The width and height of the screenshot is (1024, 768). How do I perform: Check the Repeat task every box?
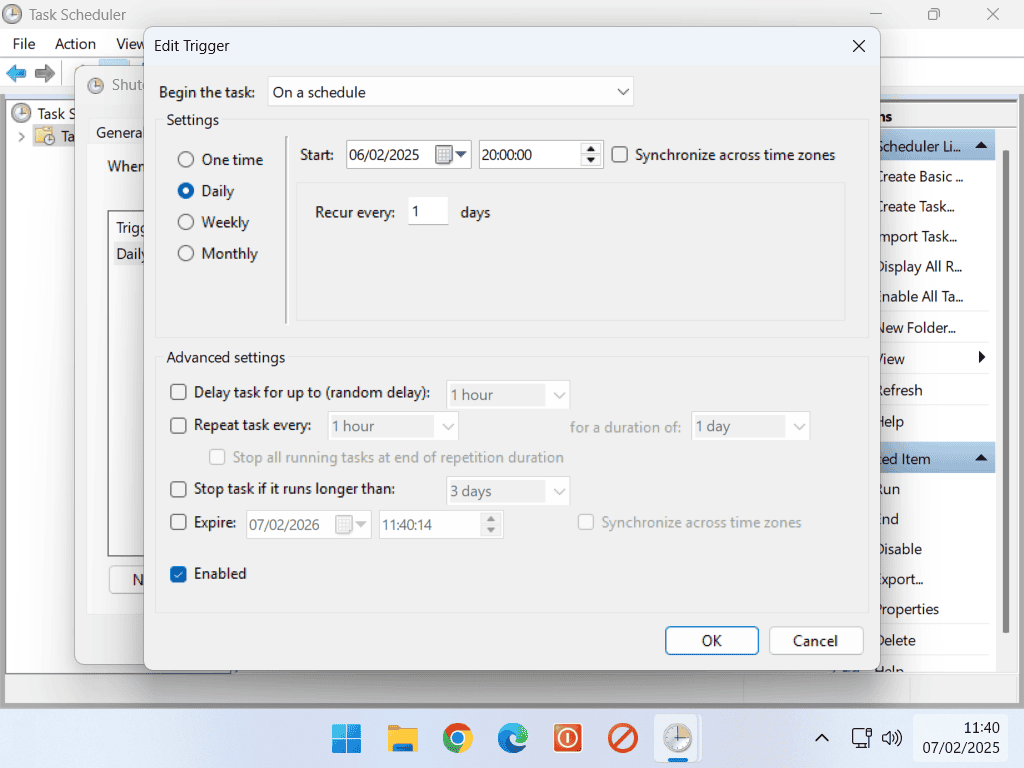(x=178, y=426)
